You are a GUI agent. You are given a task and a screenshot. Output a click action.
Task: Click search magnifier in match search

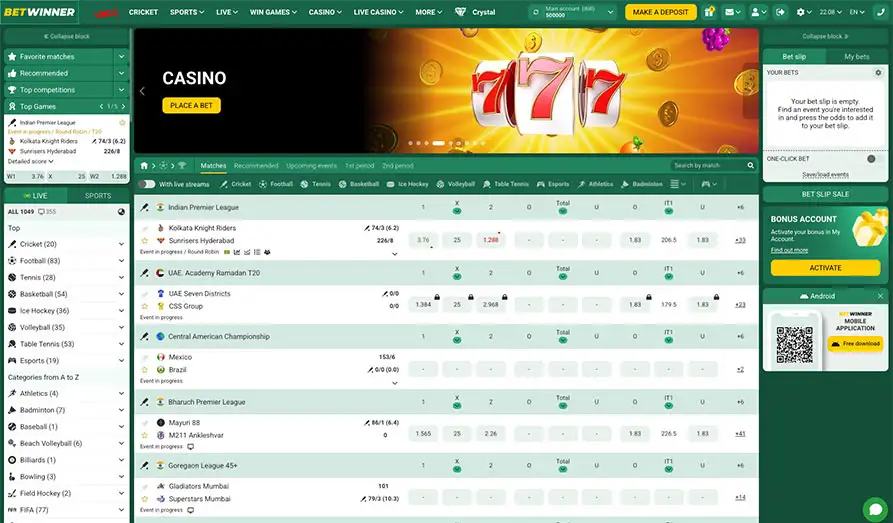pyautogui.click(x=751, y=166)
